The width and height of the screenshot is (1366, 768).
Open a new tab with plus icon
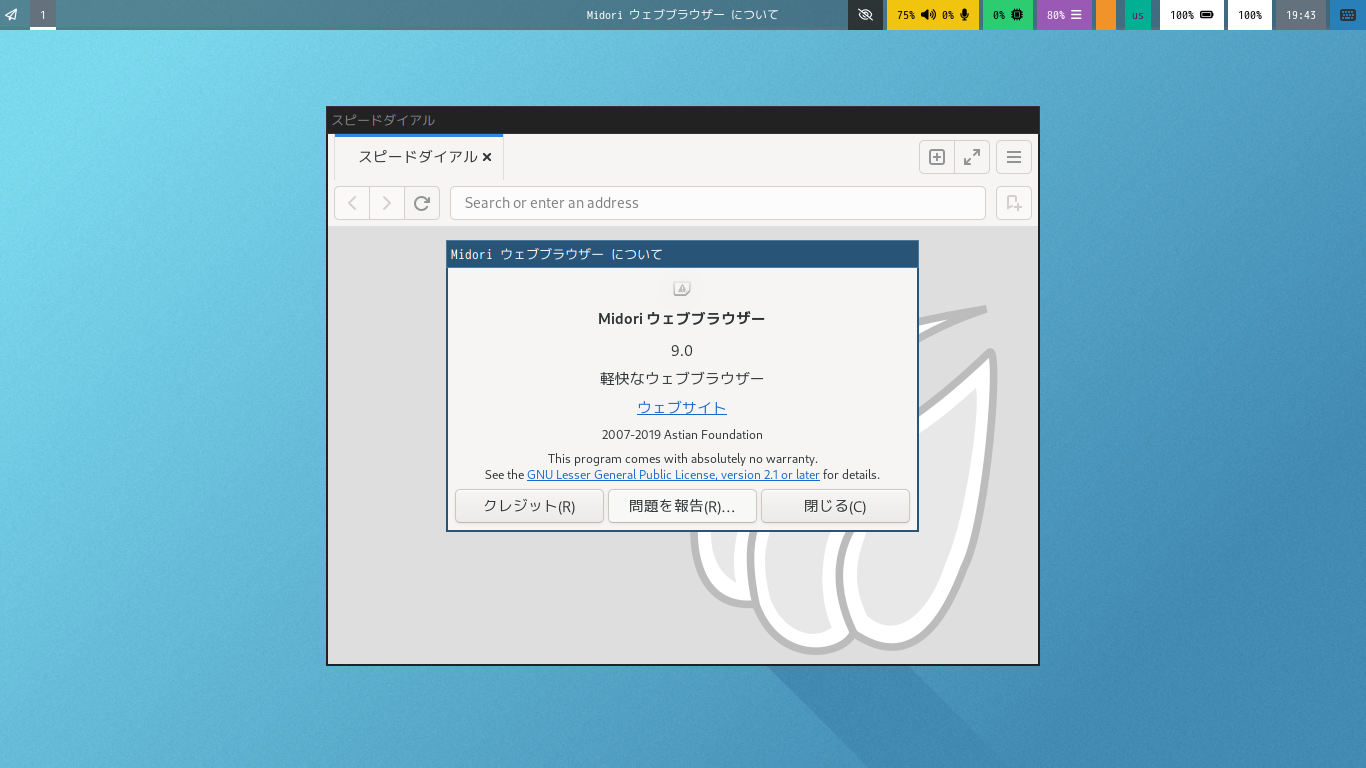coord(937,157)
